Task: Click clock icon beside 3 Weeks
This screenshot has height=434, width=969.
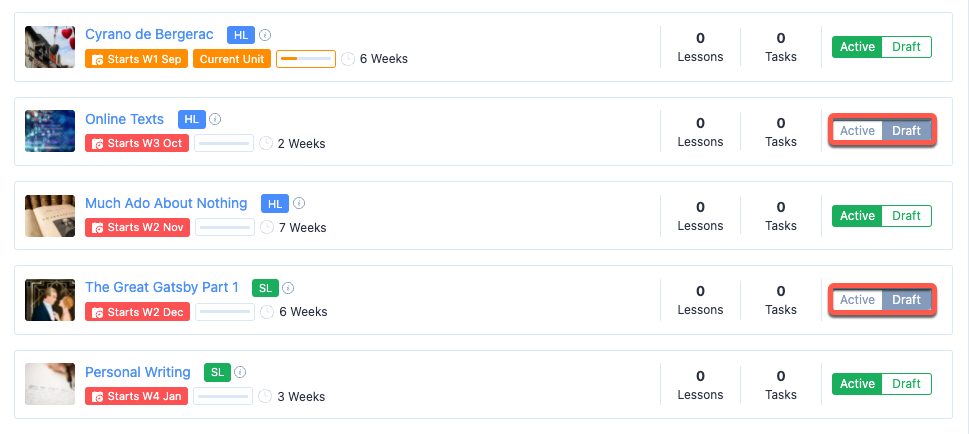Action: pos(266,396)
